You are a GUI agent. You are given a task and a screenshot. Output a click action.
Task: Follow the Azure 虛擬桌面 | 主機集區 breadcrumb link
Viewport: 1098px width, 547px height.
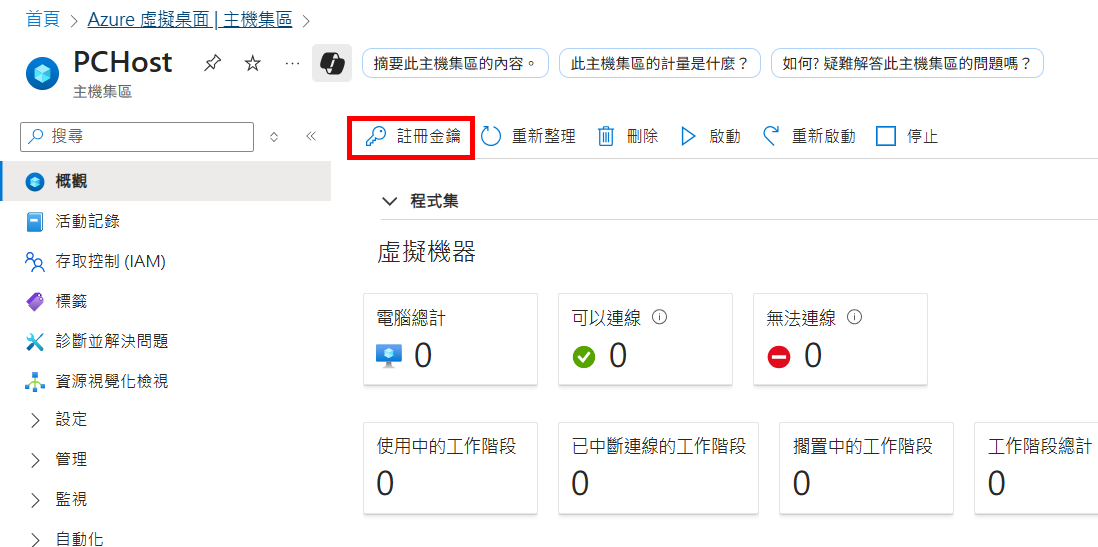pyautogui.click(x=189, y=20)
